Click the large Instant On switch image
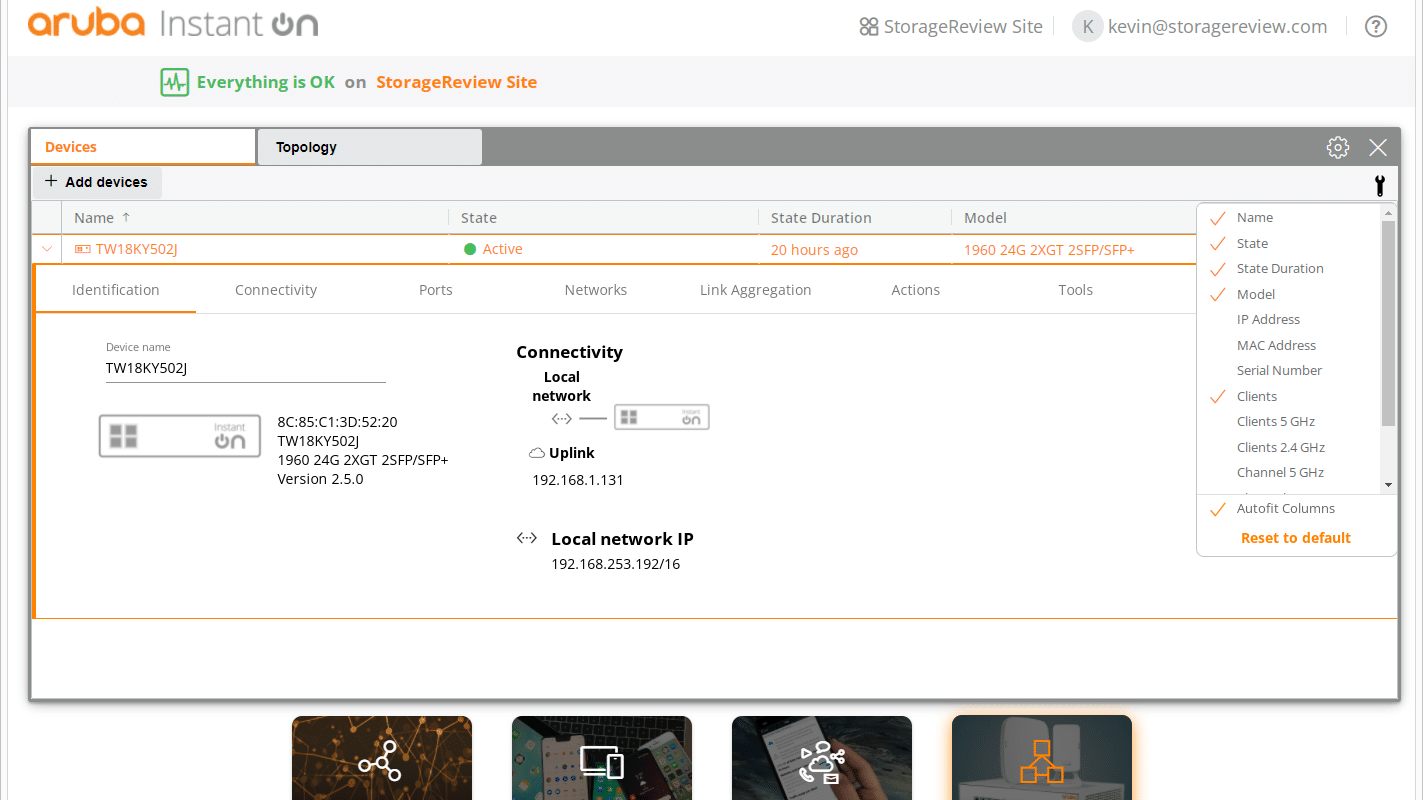This screenshot has width=1423, height=800. (180, 436)
